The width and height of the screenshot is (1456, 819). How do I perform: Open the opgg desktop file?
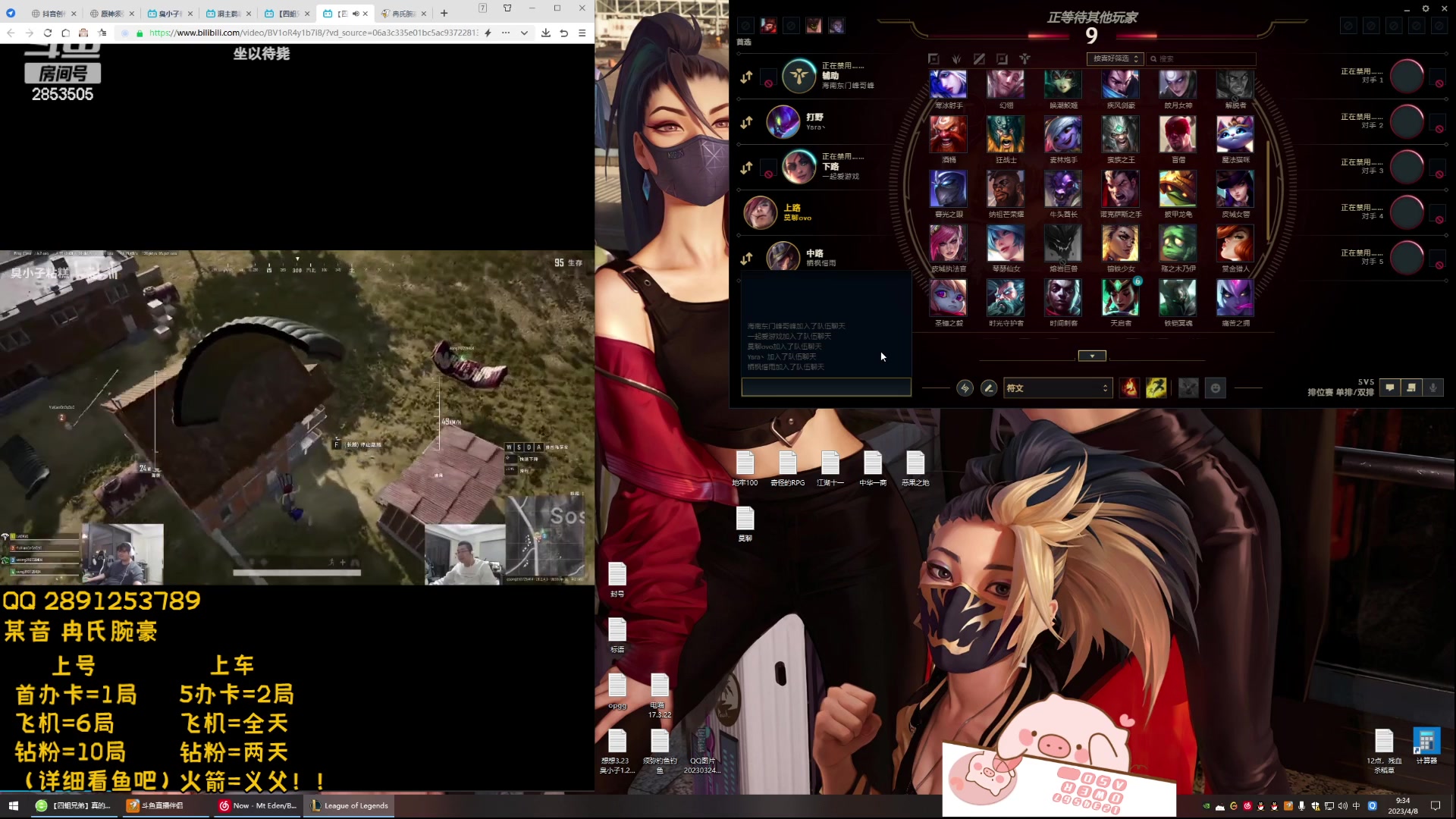(617, 691)
